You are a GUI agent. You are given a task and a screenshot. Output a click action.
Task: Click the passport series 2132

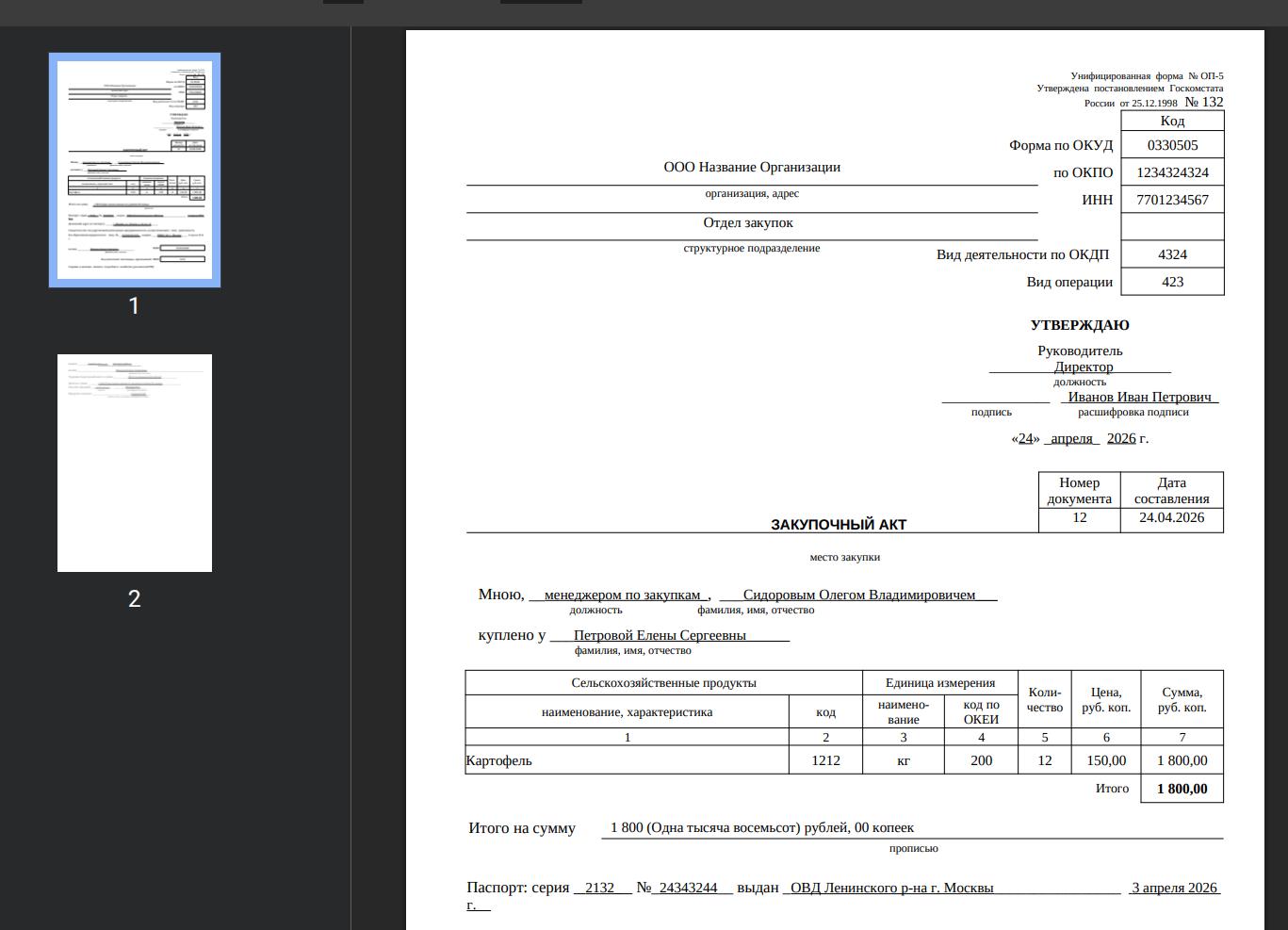coord(599,888)
